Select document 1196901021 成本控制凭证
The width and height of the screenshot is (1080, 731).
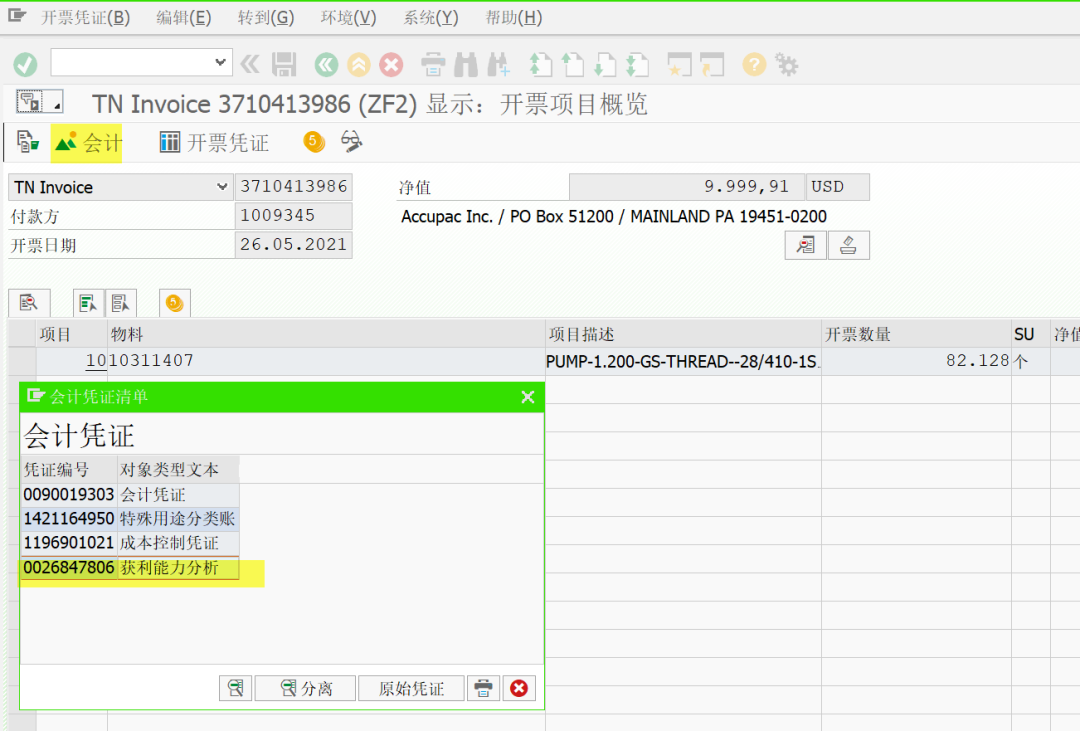click(x=130, y=543)
